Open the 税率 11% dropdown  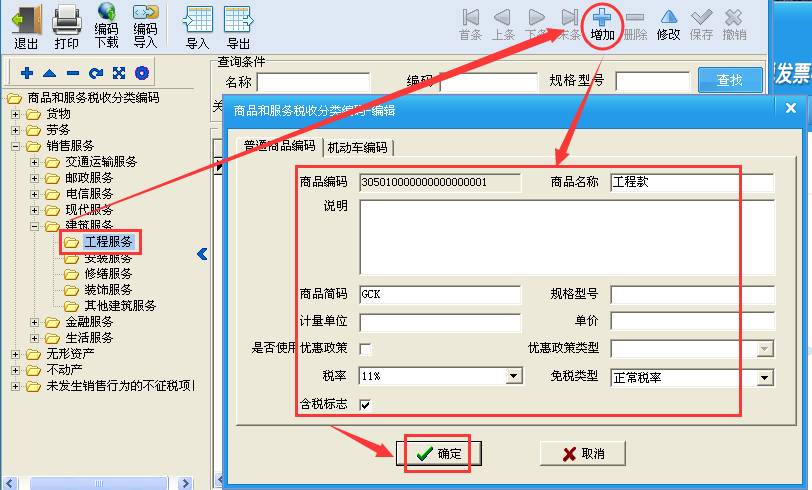513,376
